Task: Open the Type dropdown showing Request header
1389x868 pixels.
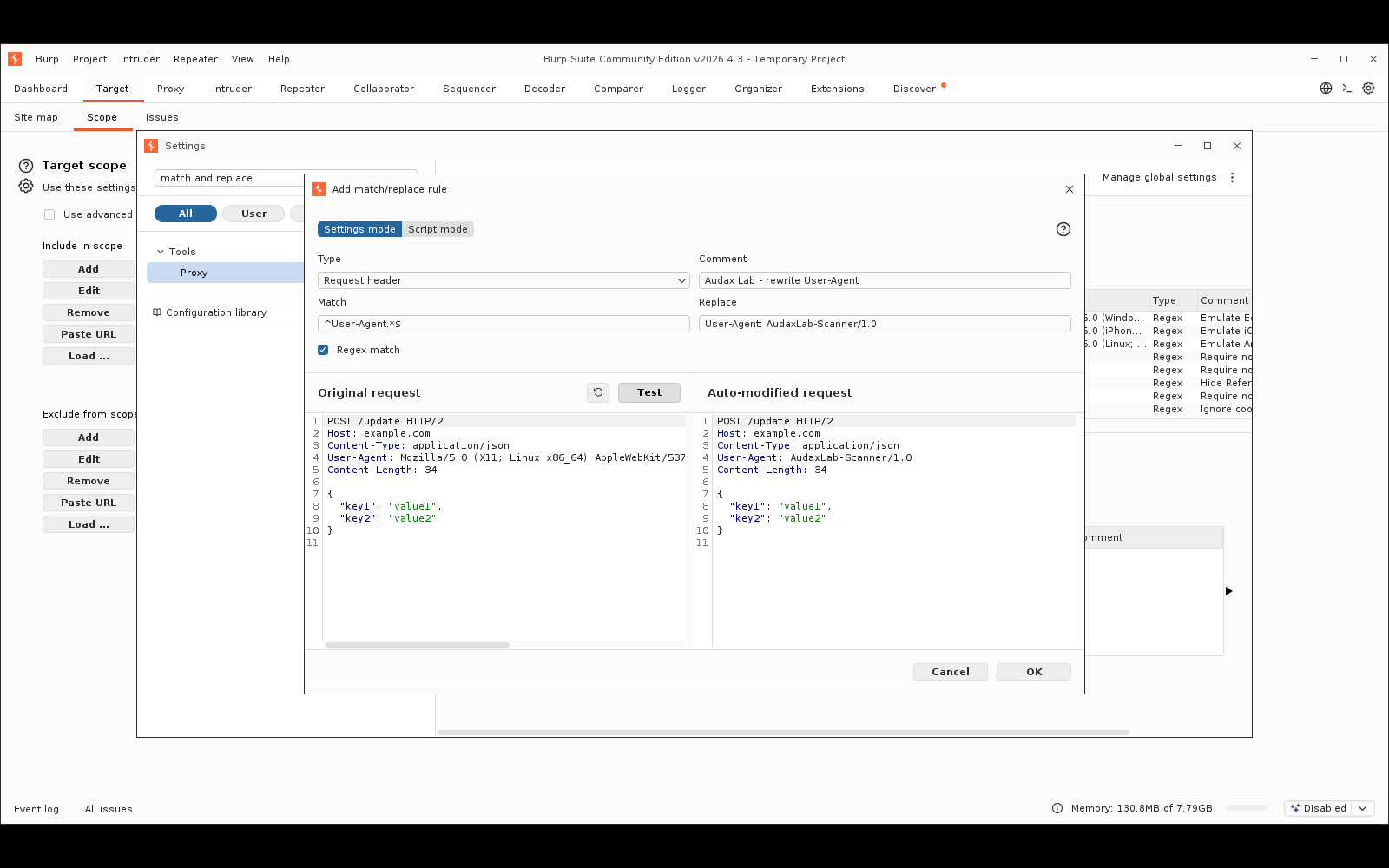Action: pos(504,280)
